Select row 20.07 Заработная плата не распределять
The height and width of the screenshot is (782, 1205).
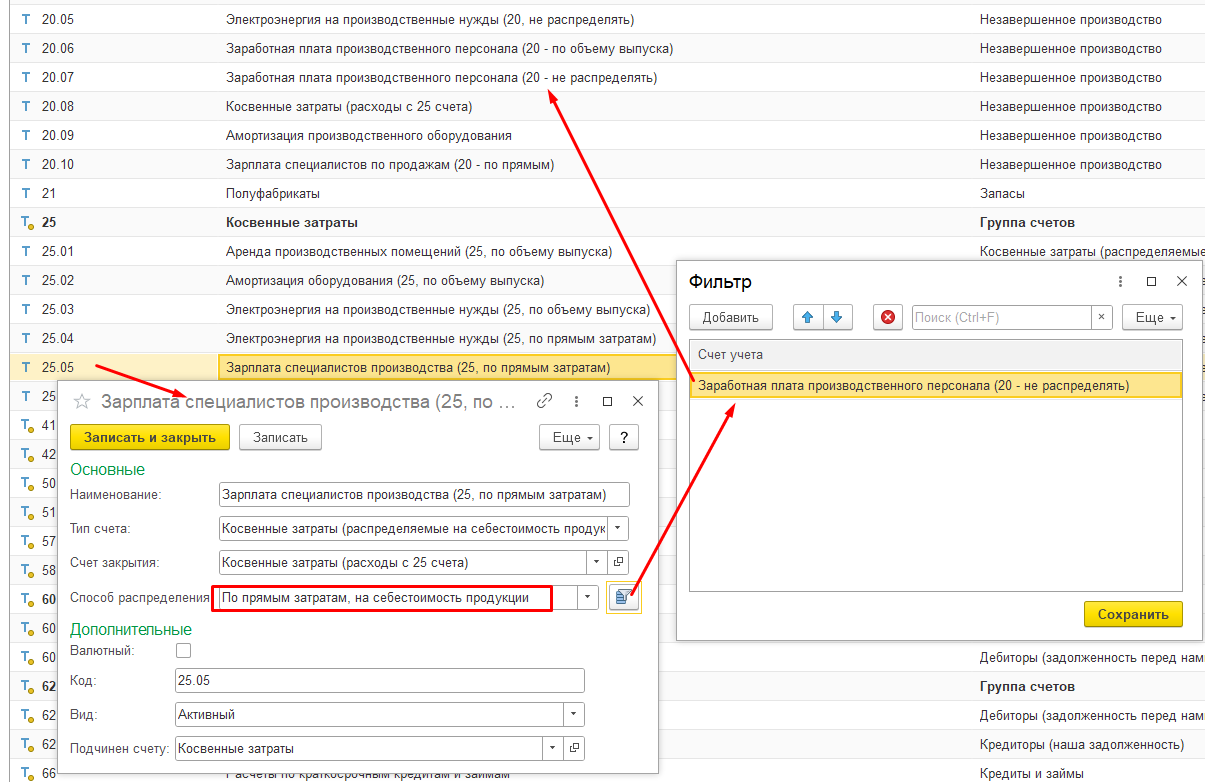pos(607,78)
